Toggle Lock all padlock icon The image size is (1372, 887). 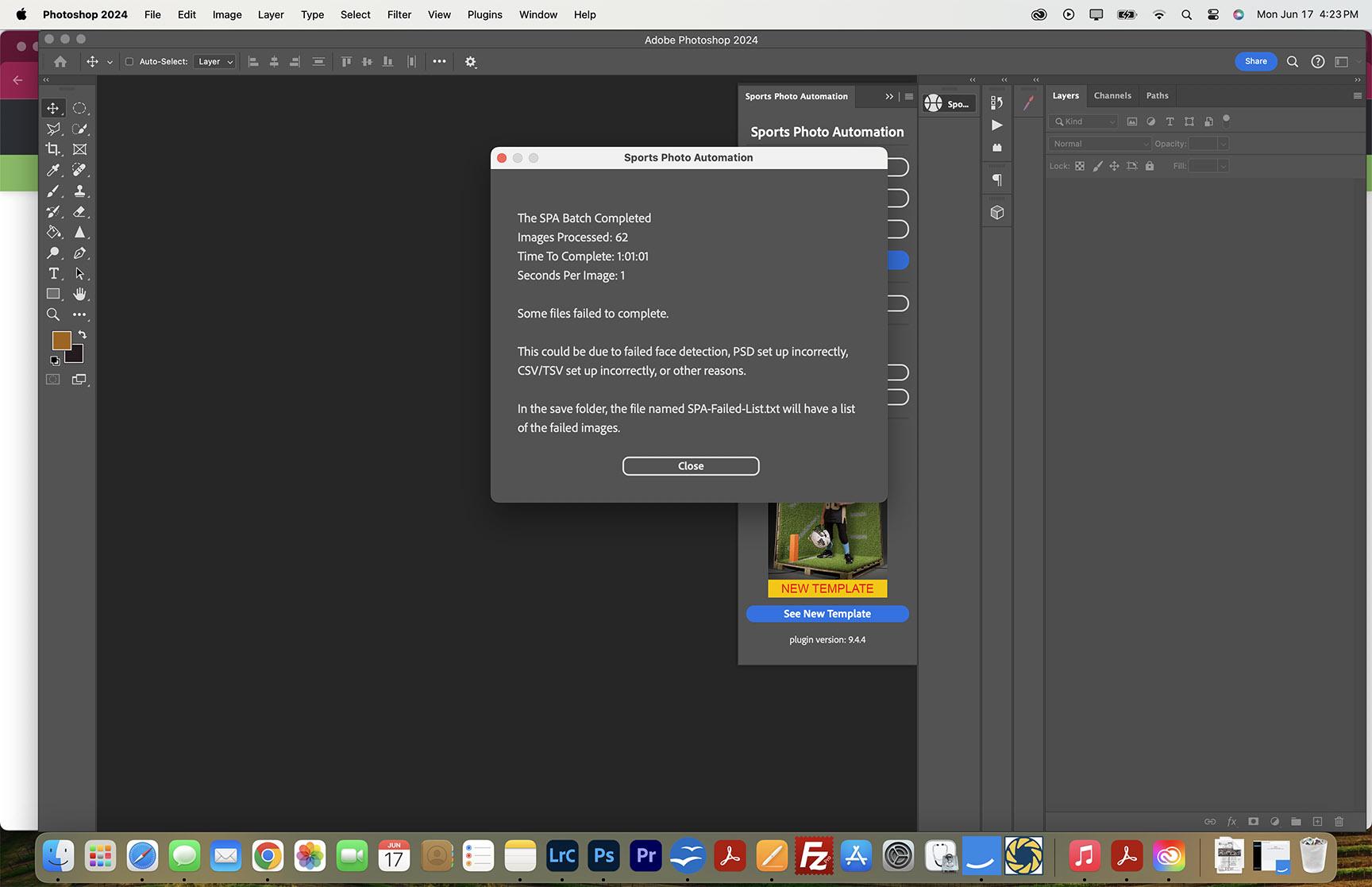pos(1150,166)
